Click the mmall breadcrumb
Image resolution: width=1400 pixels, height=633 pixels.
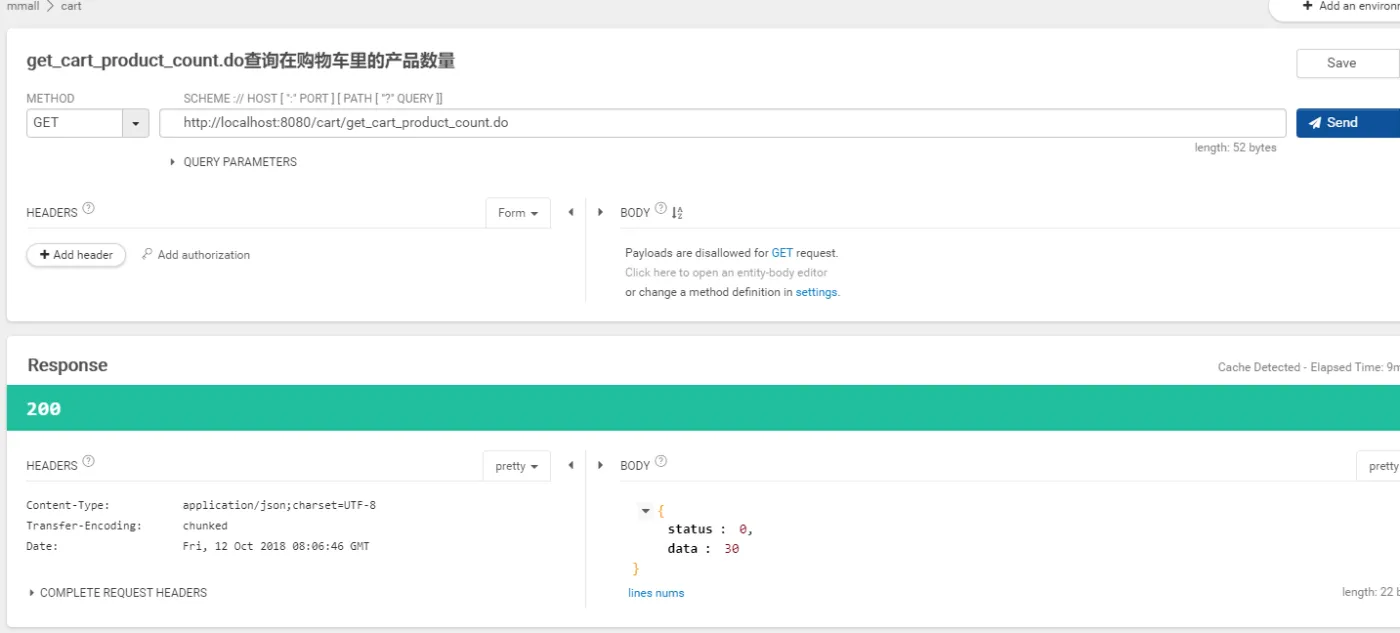22,6
